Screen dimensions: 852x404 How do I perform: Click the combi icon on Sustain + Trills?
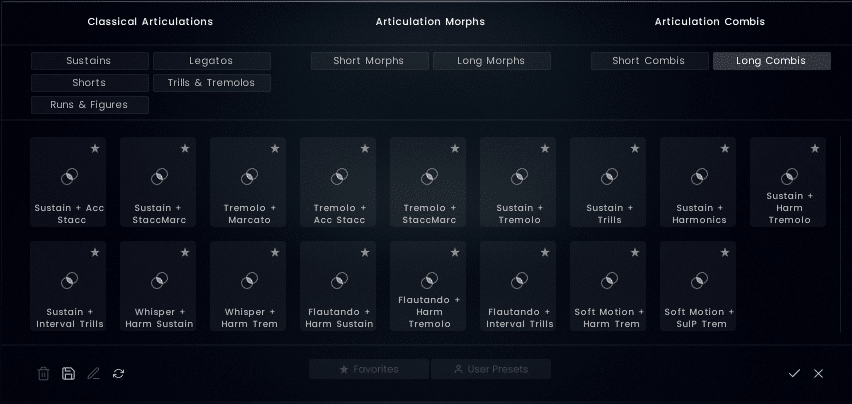click(609, 177)
